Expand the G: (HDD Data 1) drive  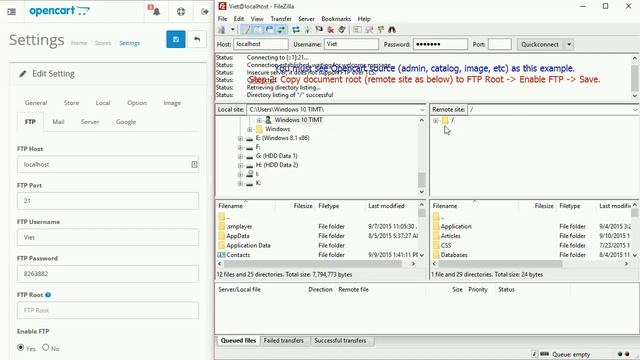pos(240,156)
